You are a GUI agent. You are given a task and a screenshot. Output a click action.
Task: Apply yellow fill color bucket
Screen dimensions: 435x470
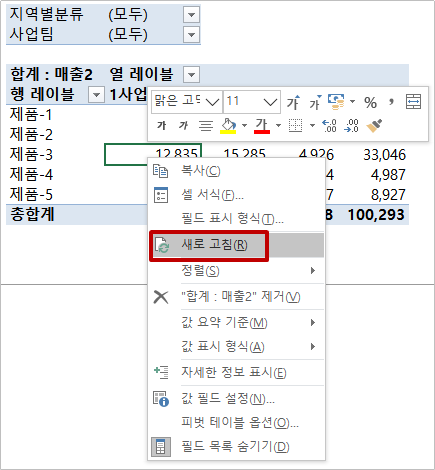pyautogui.click(x=228, y=126)
